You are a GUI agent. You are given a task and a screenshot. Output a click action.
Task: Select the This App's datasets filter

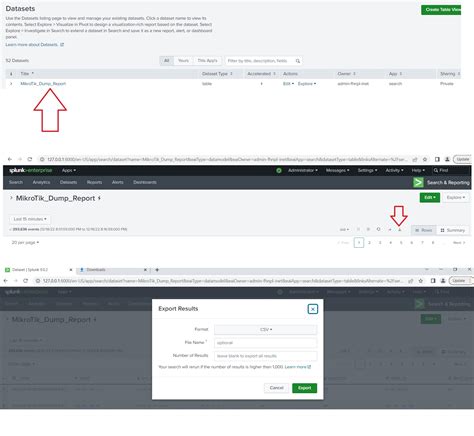(x=207, y=61)
